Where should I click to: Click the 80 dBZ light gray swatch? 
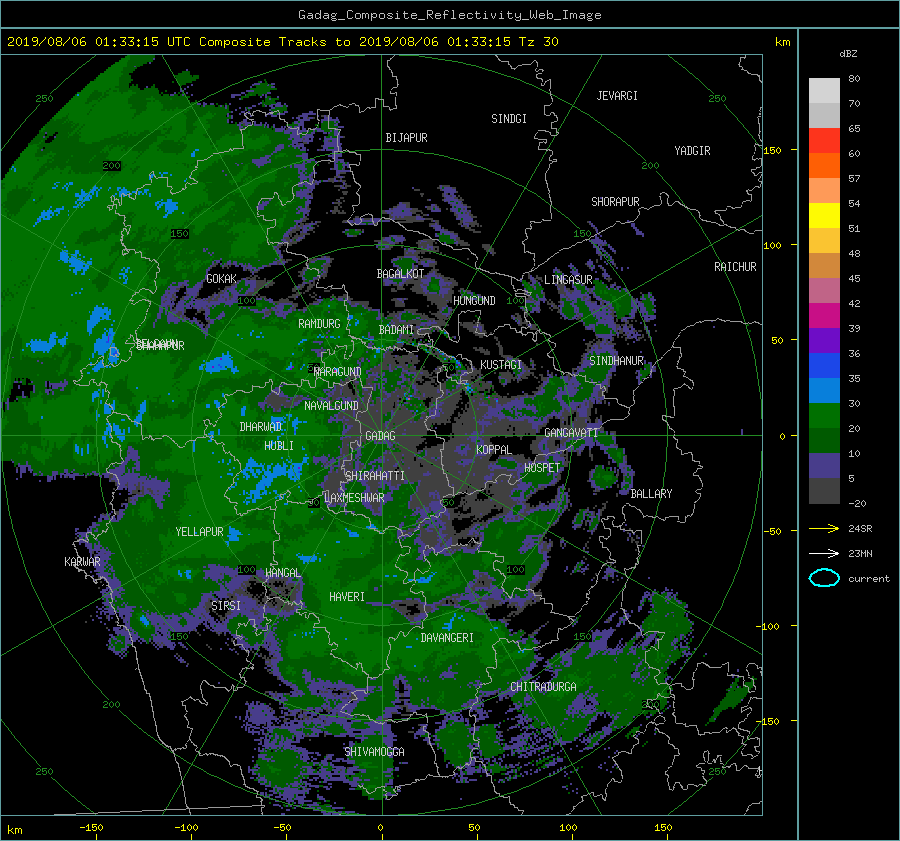[824, 91]
